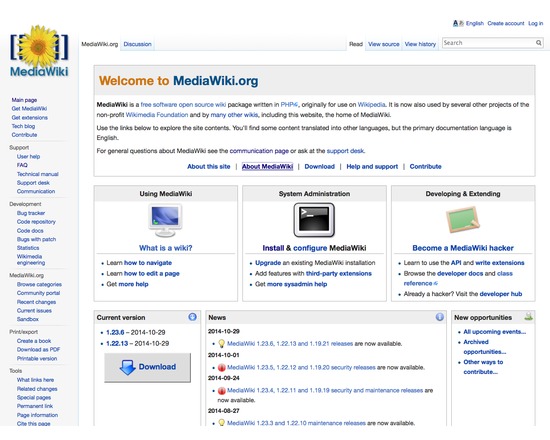Open Recent changes link
The width and height of the screenshot is (550, 440).
(36, 302)
